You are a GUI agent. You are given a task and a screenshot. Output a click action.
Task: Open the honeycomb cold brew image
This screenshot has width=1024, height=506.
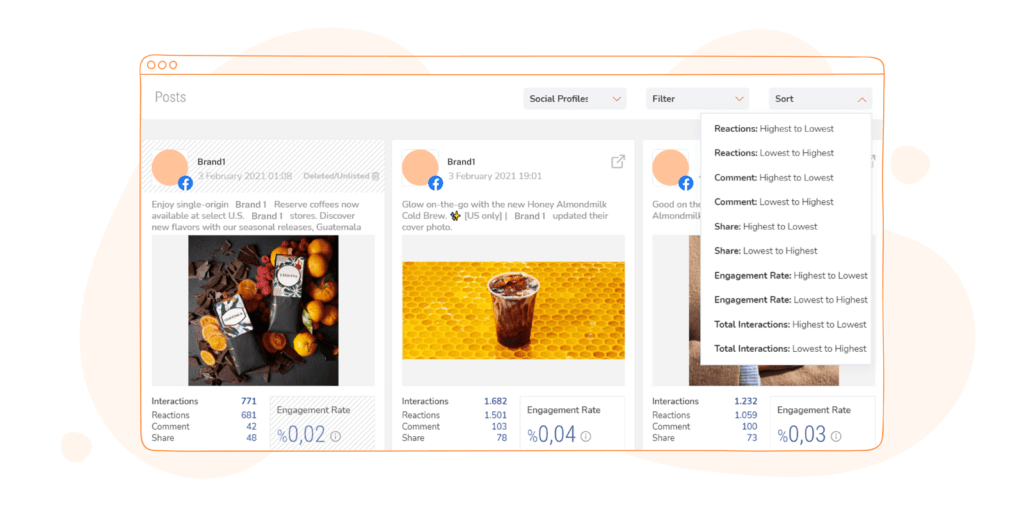click(513, 311)
